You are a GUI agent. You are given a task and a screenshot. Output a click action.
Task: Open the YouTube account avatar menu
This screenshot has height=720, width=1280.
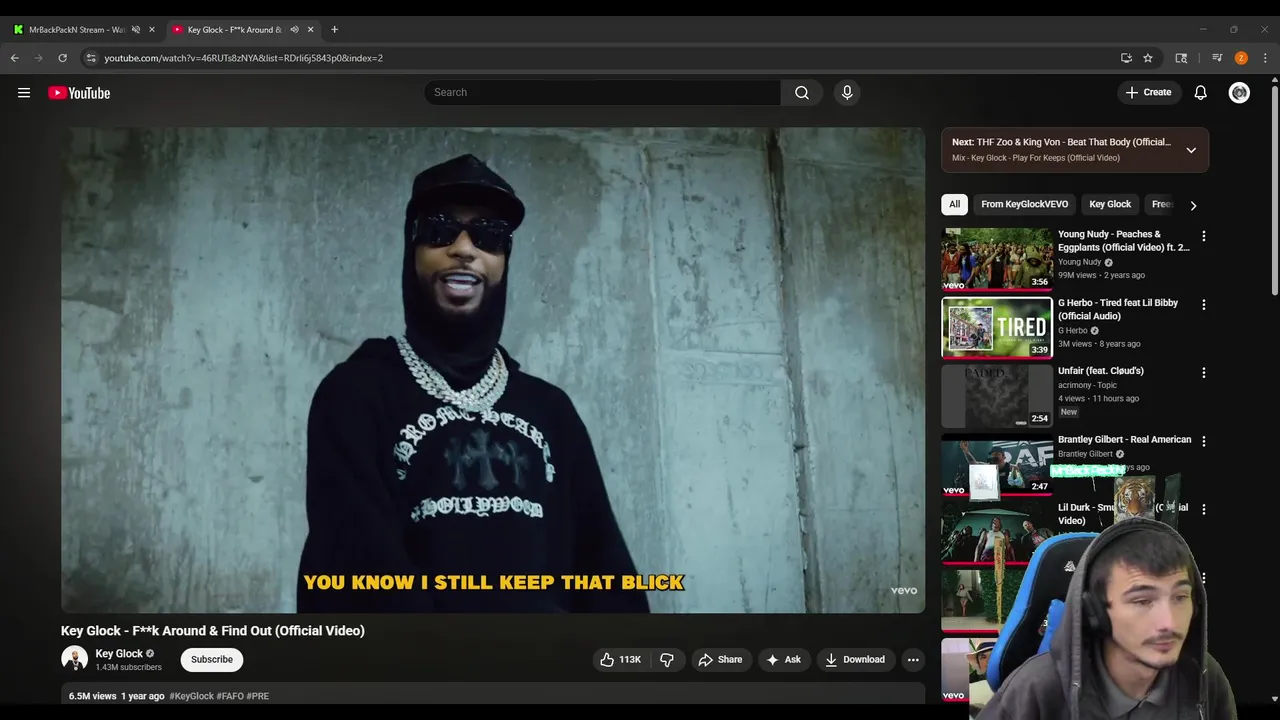click(x=1239, y=92)
